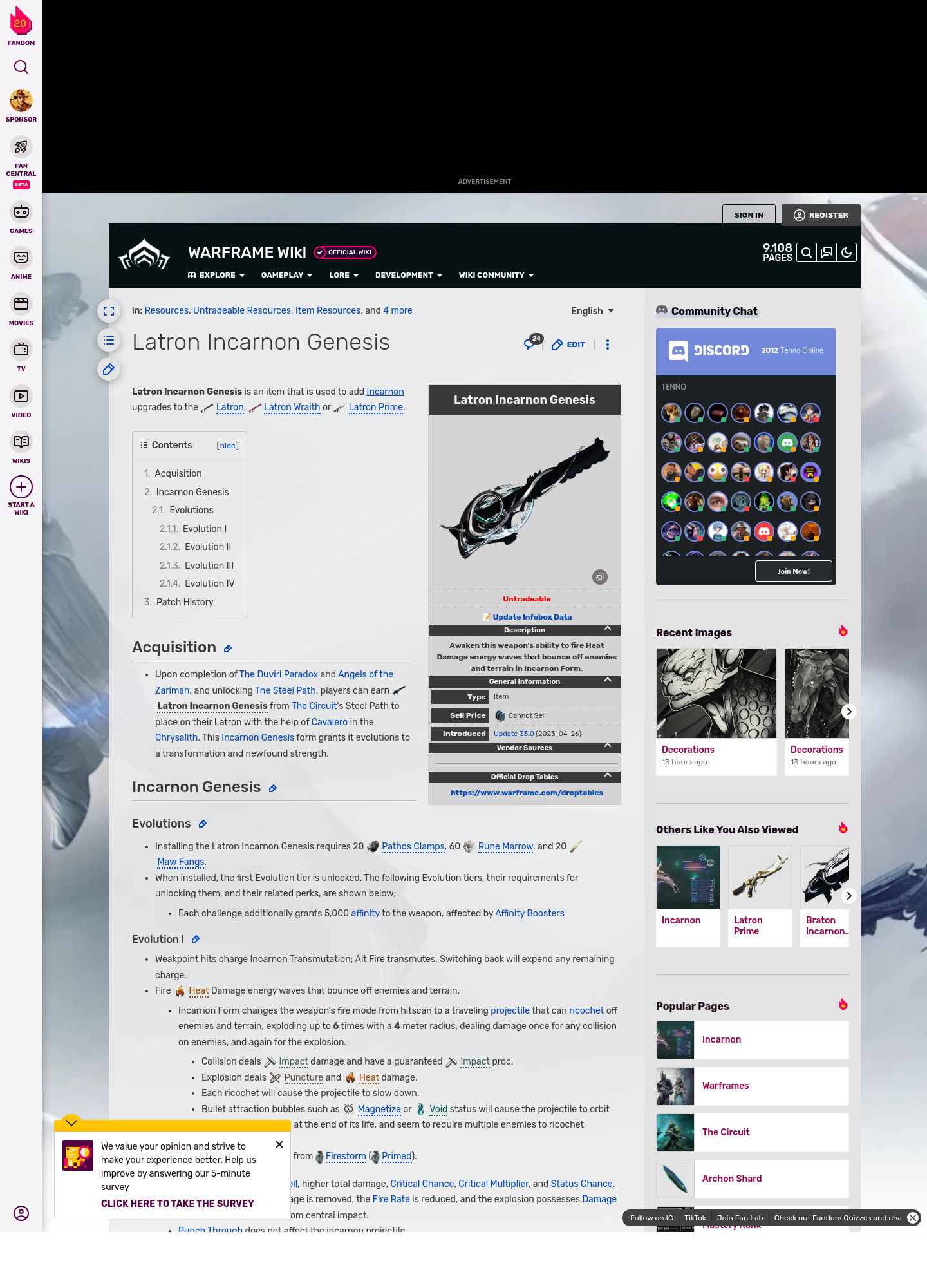
Task: Collapse the Official Drop Tables section
Action: [607, 775]
